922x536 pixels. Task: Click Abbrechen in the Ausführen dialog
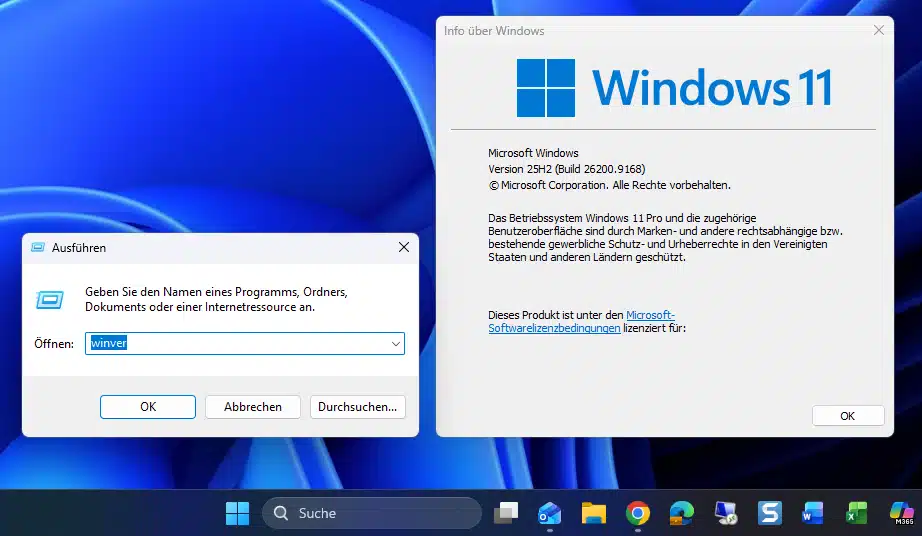pos(253,407)
